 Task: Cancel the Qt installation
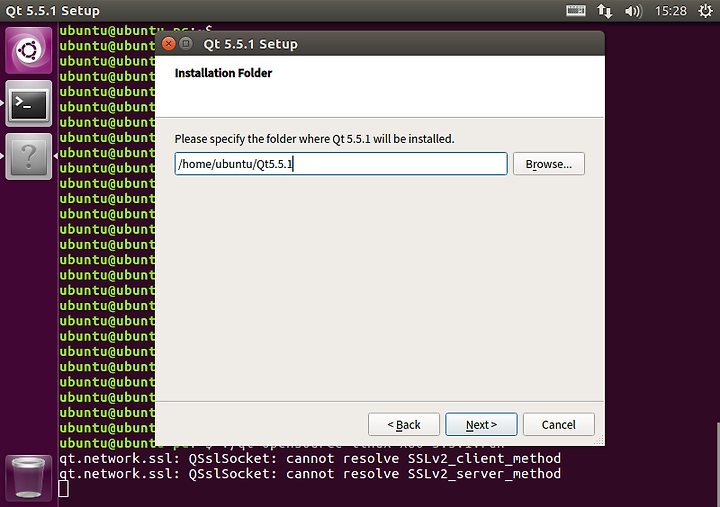pyautogui.click(x=558, y=424)
